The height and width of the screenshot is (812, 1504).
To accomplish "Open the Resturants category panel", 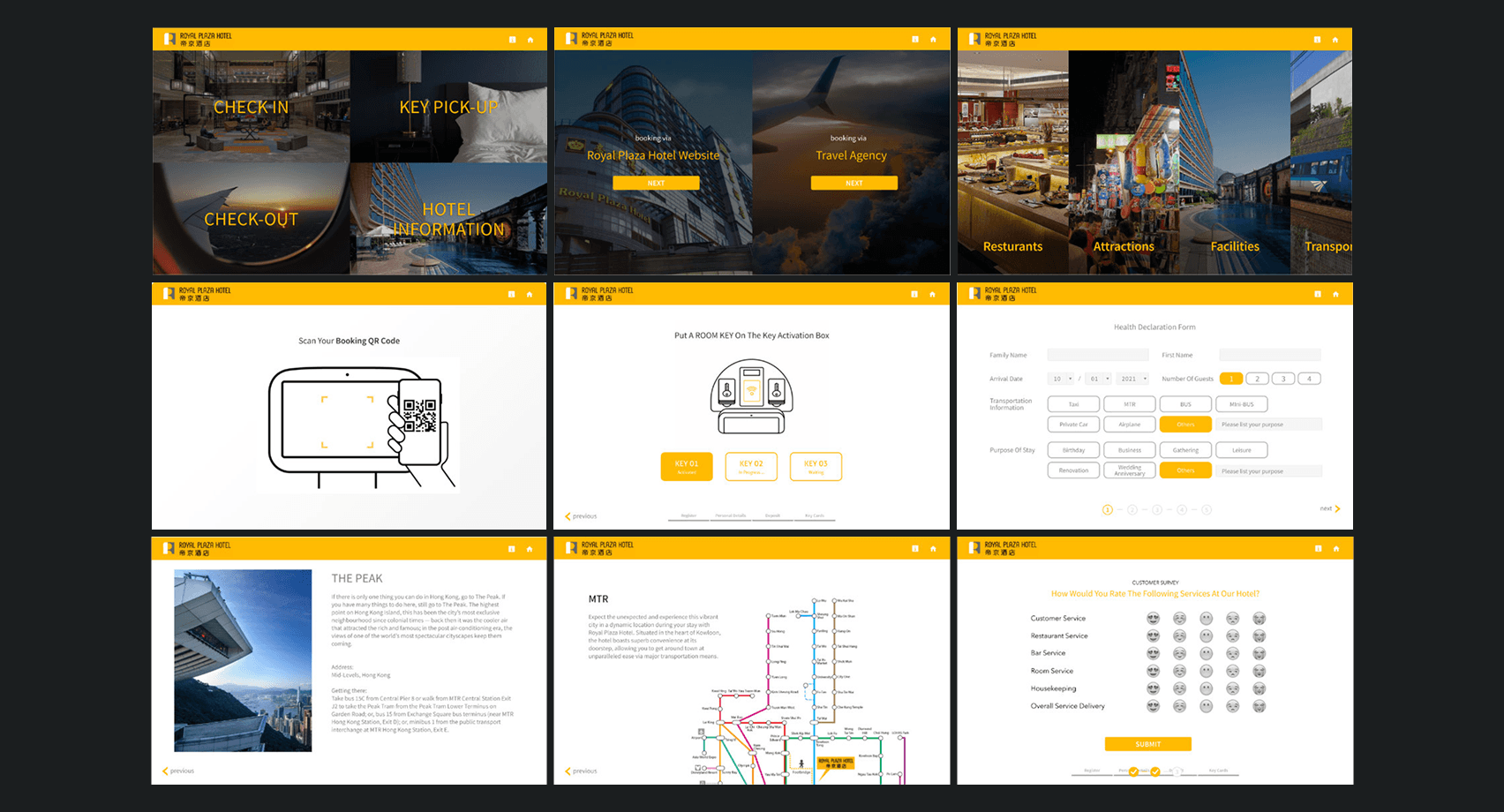I will point(1013,162).
